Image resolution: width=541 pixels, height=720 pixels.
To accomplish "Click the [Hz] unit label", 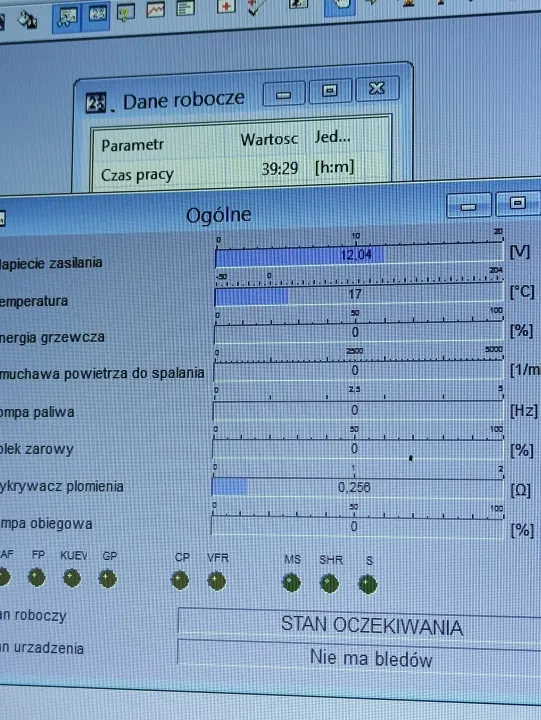I will coord(524,411).
